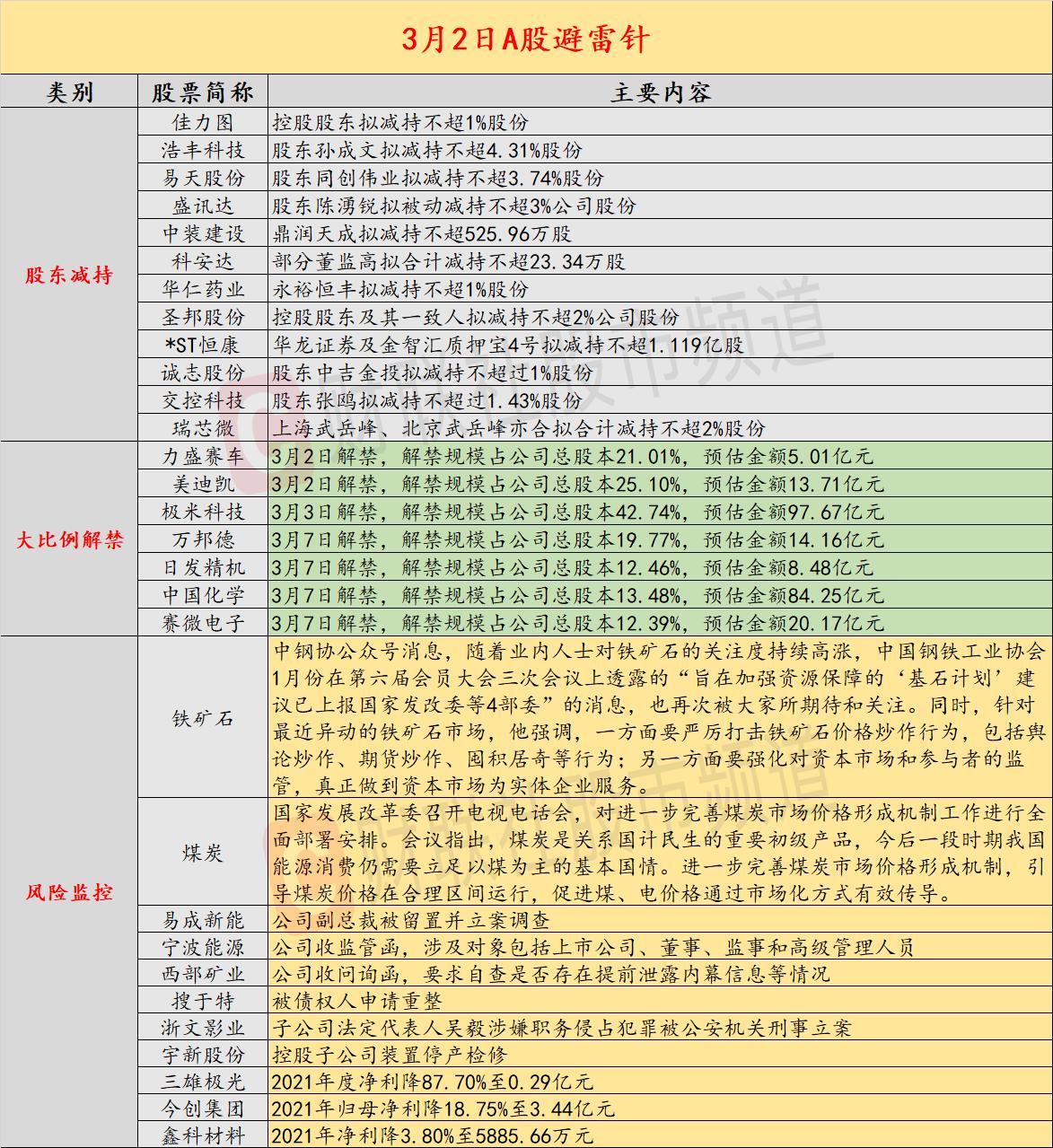Click '股东同创伟业拟减持不超3.74%股份' content
Screen dimensions: 1053x1148
tap(438, 178)
